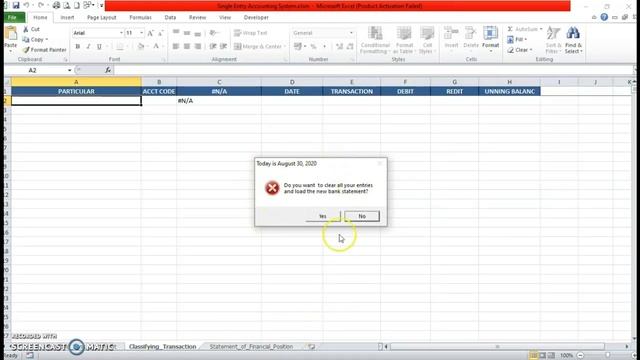Open the Page Layout tab

tap(102, 18)
